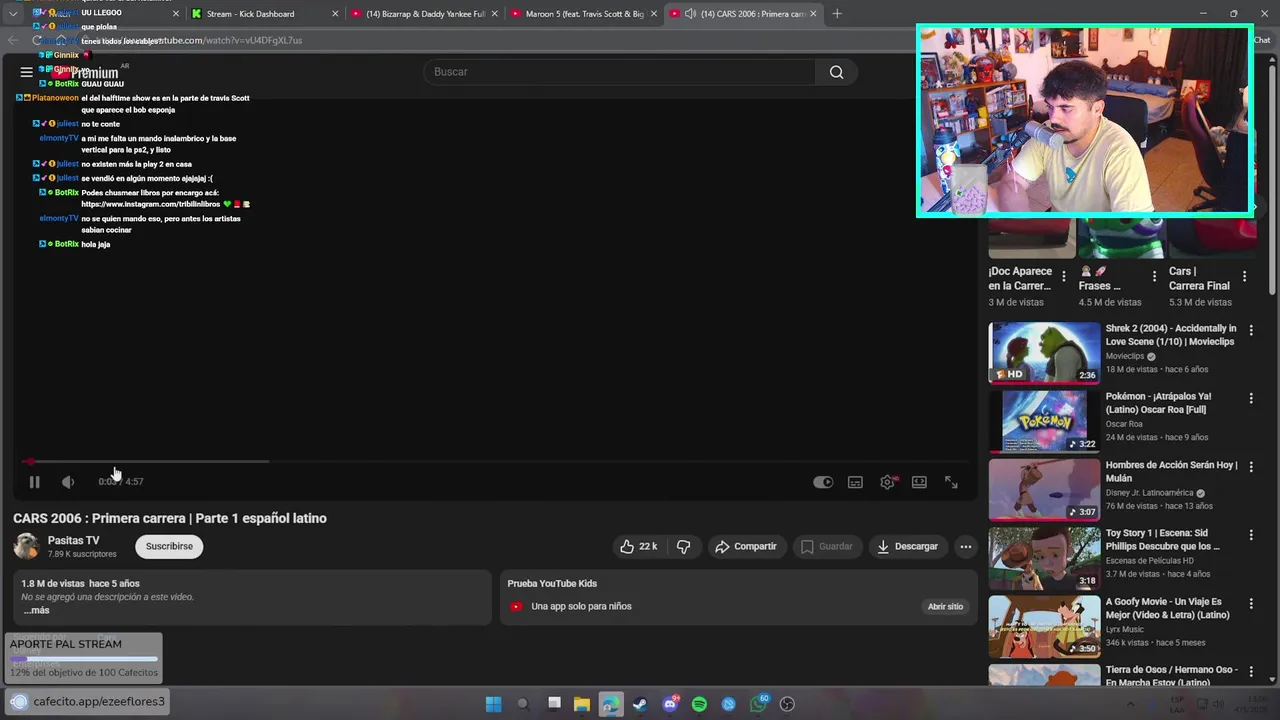Viewport: 1280px width, 720px height.
Task: Open options for Frases short
Action: point(1154,276)
